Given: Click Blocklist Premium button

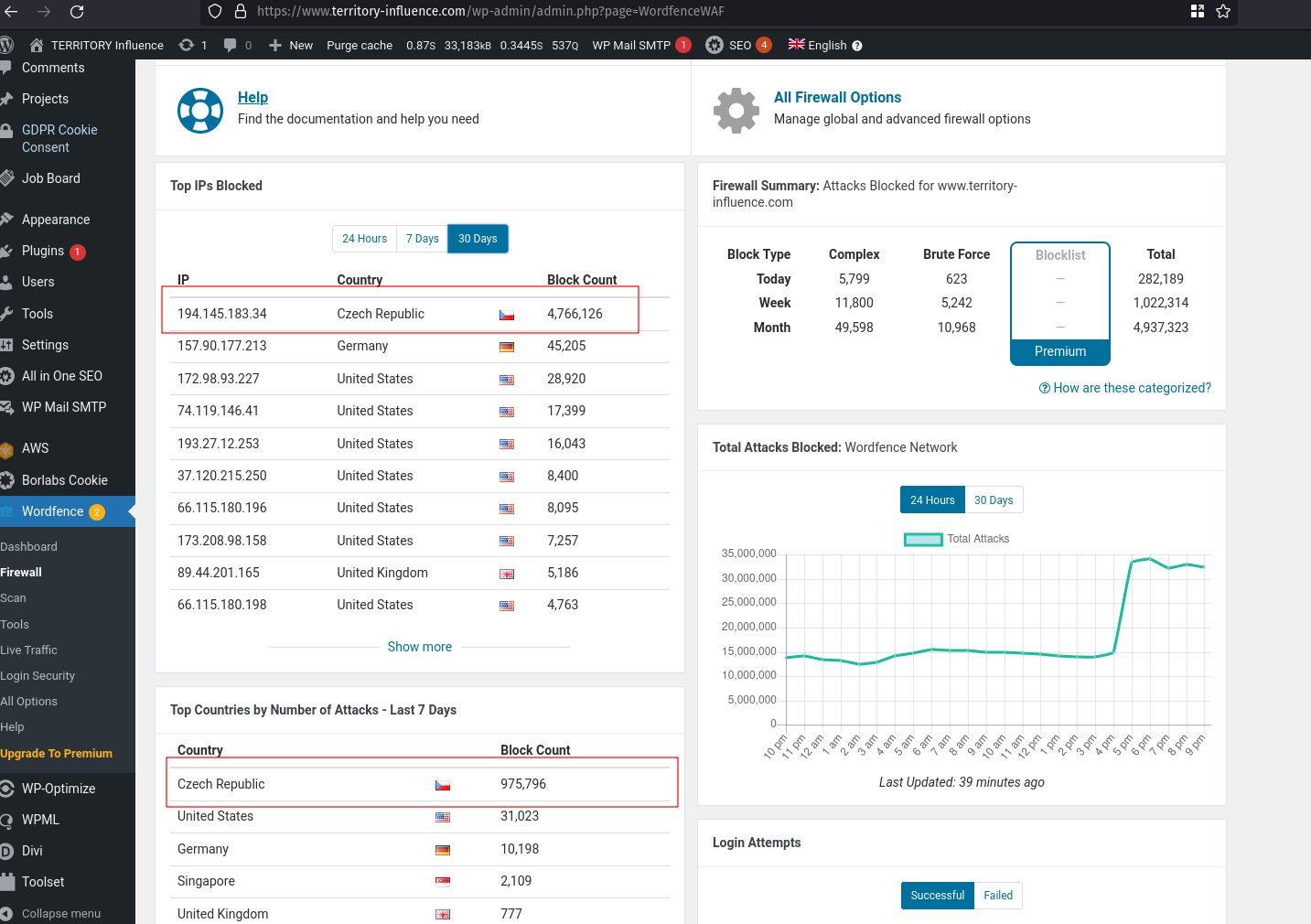Looking at the screenshot, I should coord(1060,351).
